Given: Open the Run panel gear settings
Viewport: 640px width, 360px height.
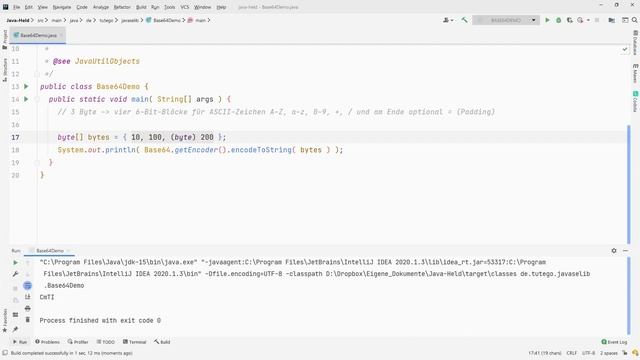Looking at the screenshot, I should click(614, 251).
